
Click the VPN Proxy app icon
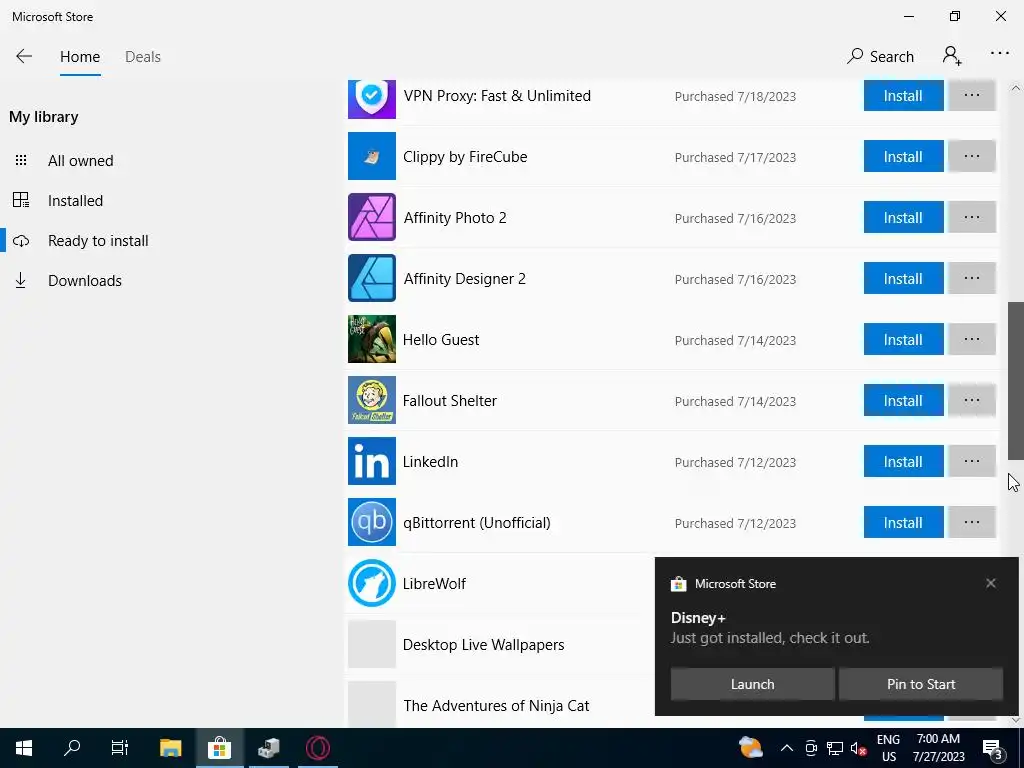click(x=372, y=99)
